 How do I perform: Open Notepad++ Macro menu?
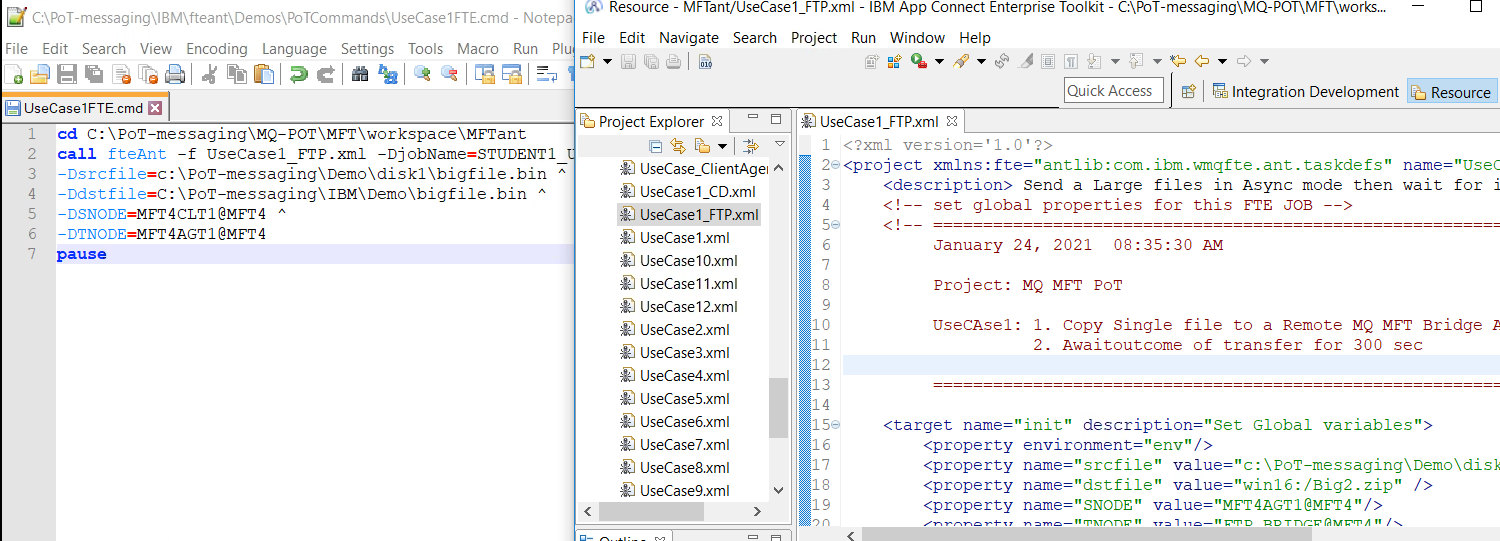point(478,48)
